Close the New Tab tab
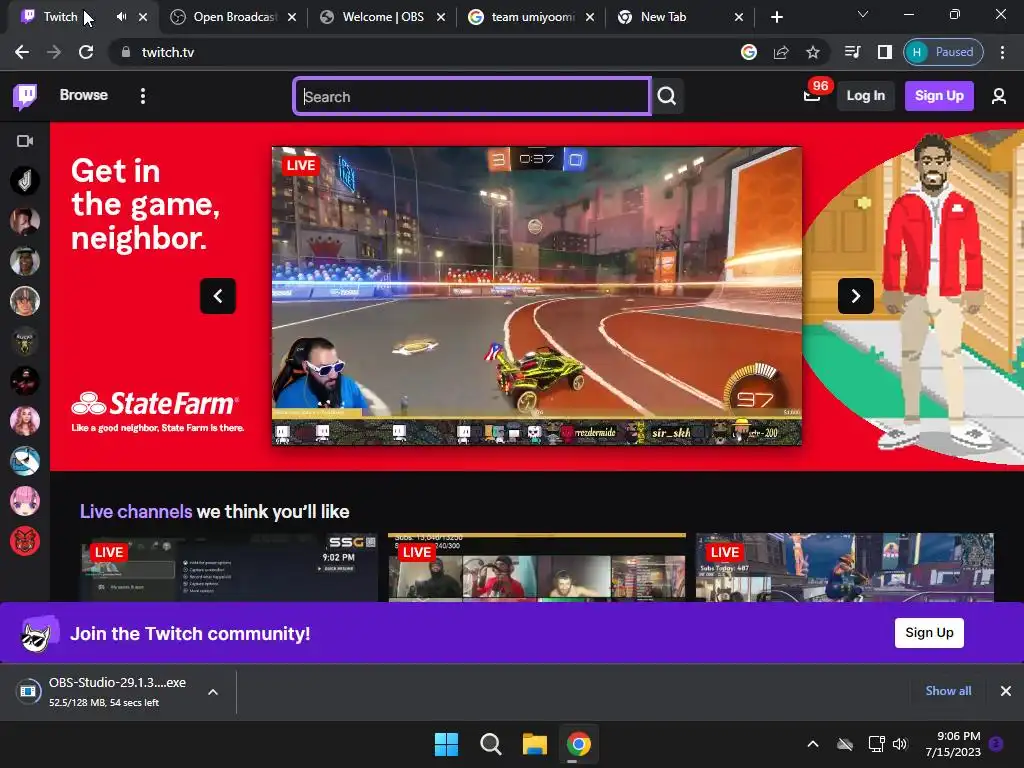Image resolution: width=1024 pixels, height=768 pixels. 739,17
